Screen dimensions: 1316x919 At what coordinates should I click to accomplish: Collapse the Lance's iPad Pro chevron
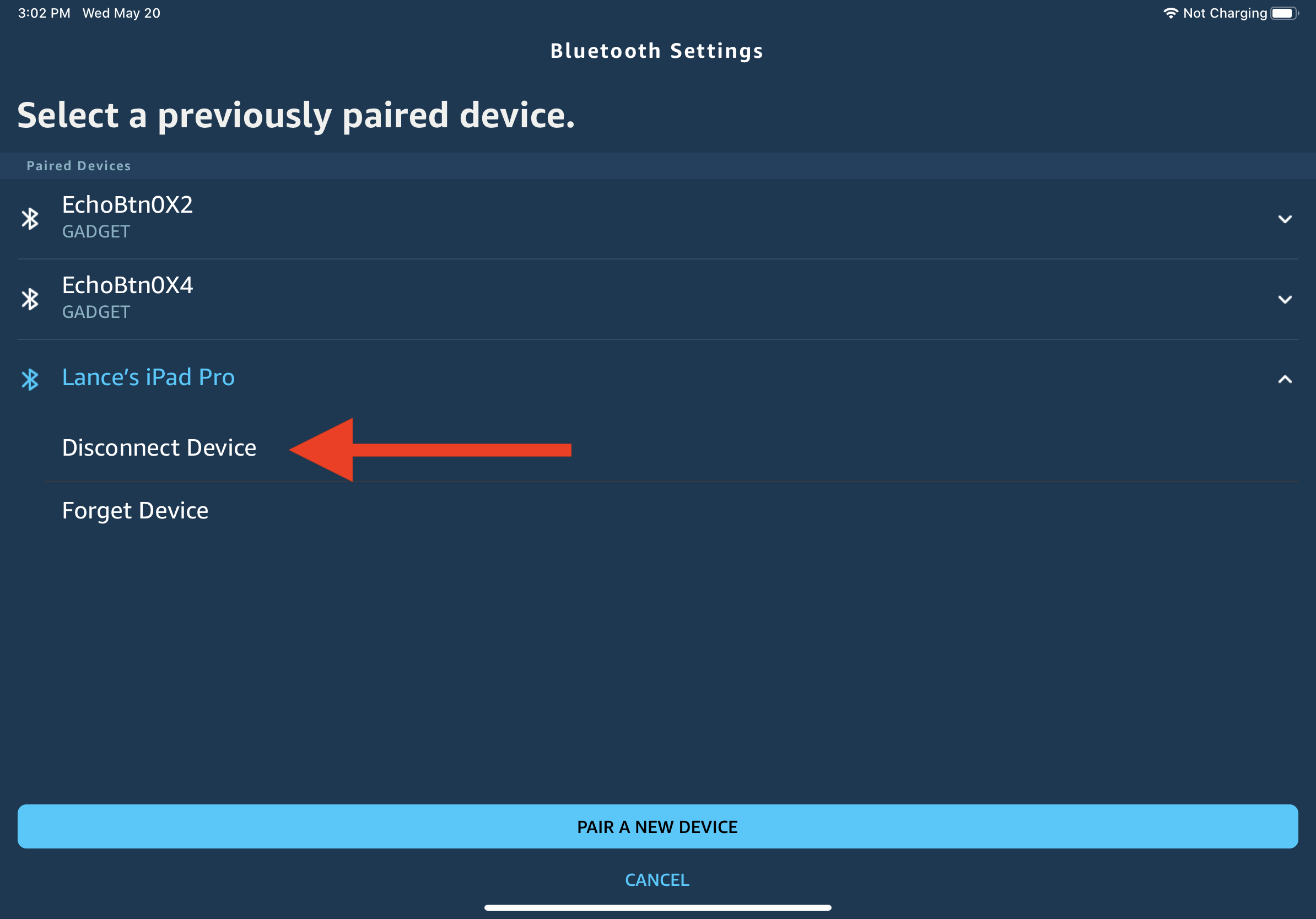[1285, 379]
